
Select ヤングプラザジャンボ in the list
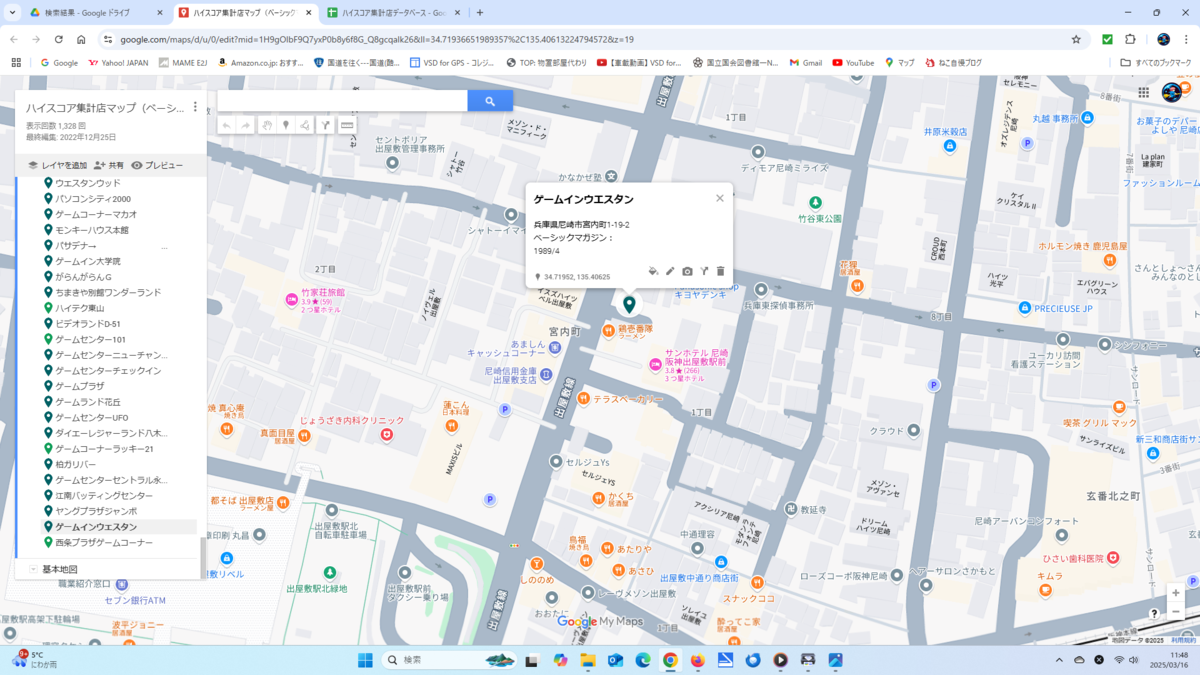pyautogui.click(x=96, y=511)
